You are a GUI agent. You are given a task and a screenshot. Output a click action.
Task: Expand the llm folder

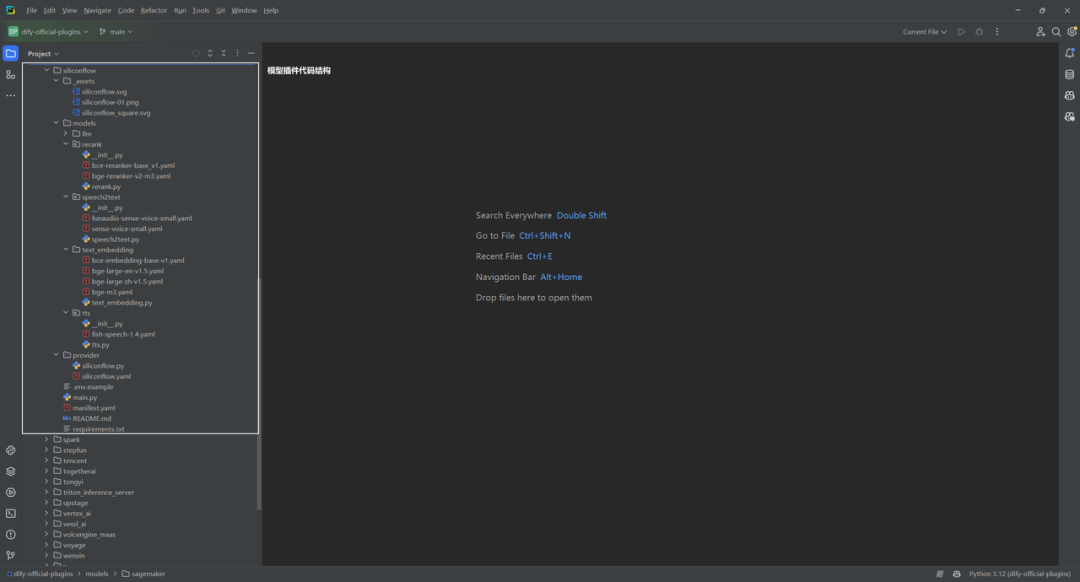click(66, 134)
